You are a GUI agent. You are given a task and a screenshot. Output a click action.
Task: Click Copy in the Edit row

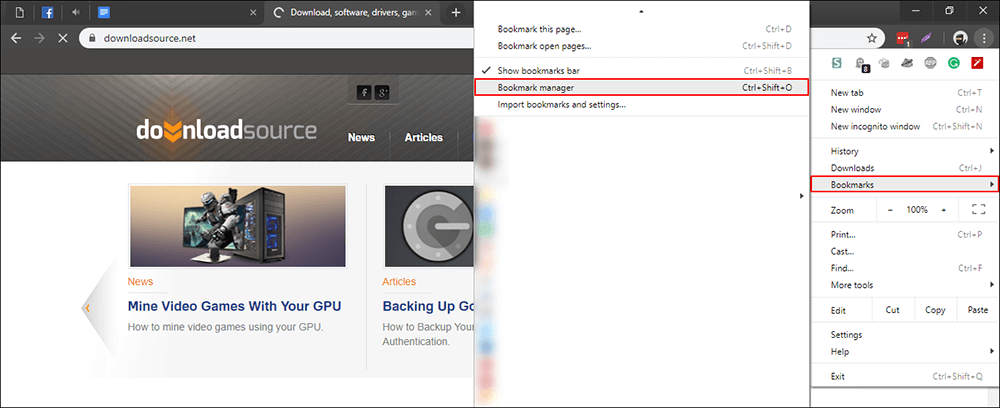click(x=935, y=310)
